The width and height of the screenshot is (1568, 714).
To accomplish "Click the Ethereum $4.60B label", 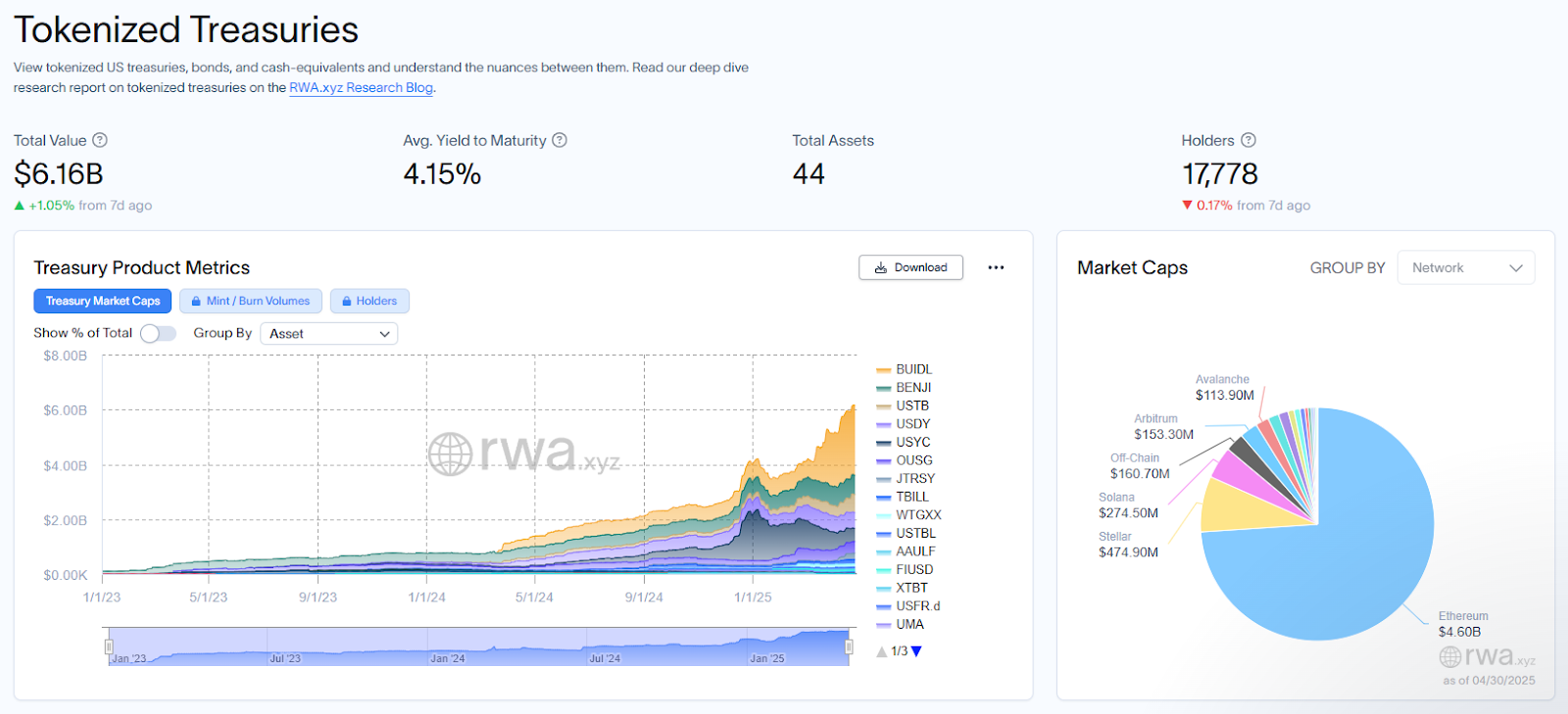I will (x=1463, y=624).
